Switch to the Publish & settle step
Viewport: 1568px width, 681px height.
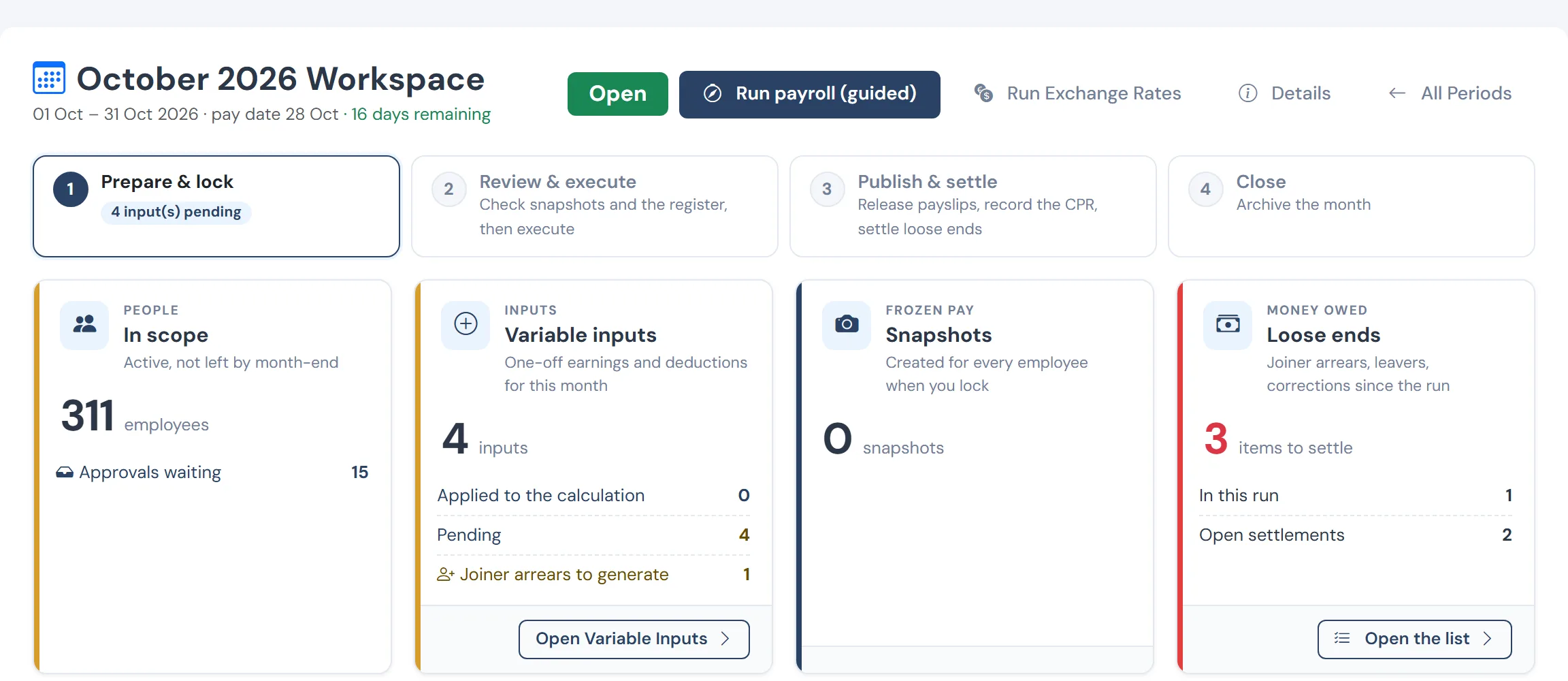pyautogui.click(x=973, y=206)
